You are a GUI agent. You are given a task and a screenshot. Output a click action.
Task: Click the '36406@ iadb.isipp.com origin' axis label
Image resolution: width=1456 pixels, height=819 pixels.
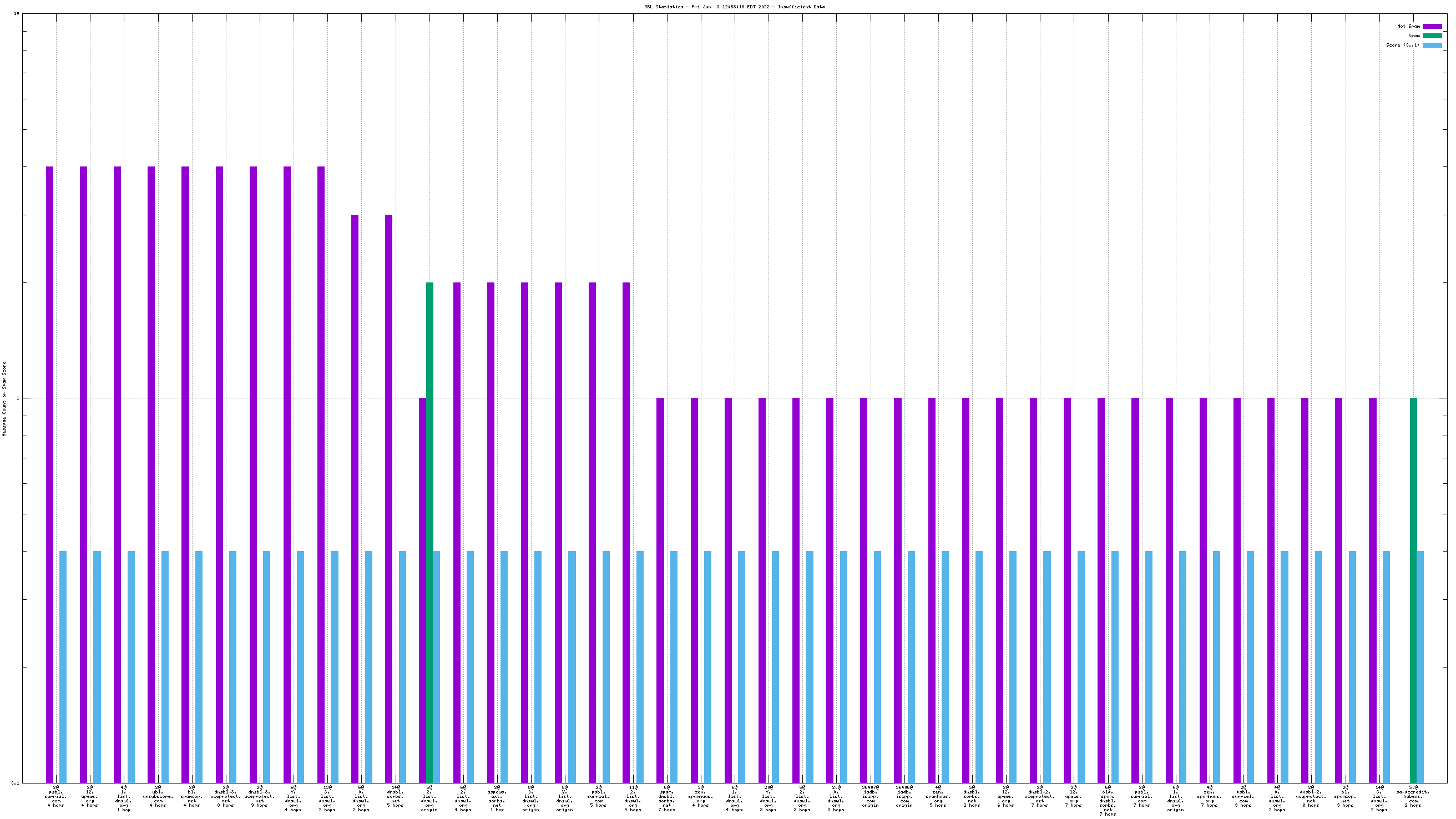(x=904, y=796)
